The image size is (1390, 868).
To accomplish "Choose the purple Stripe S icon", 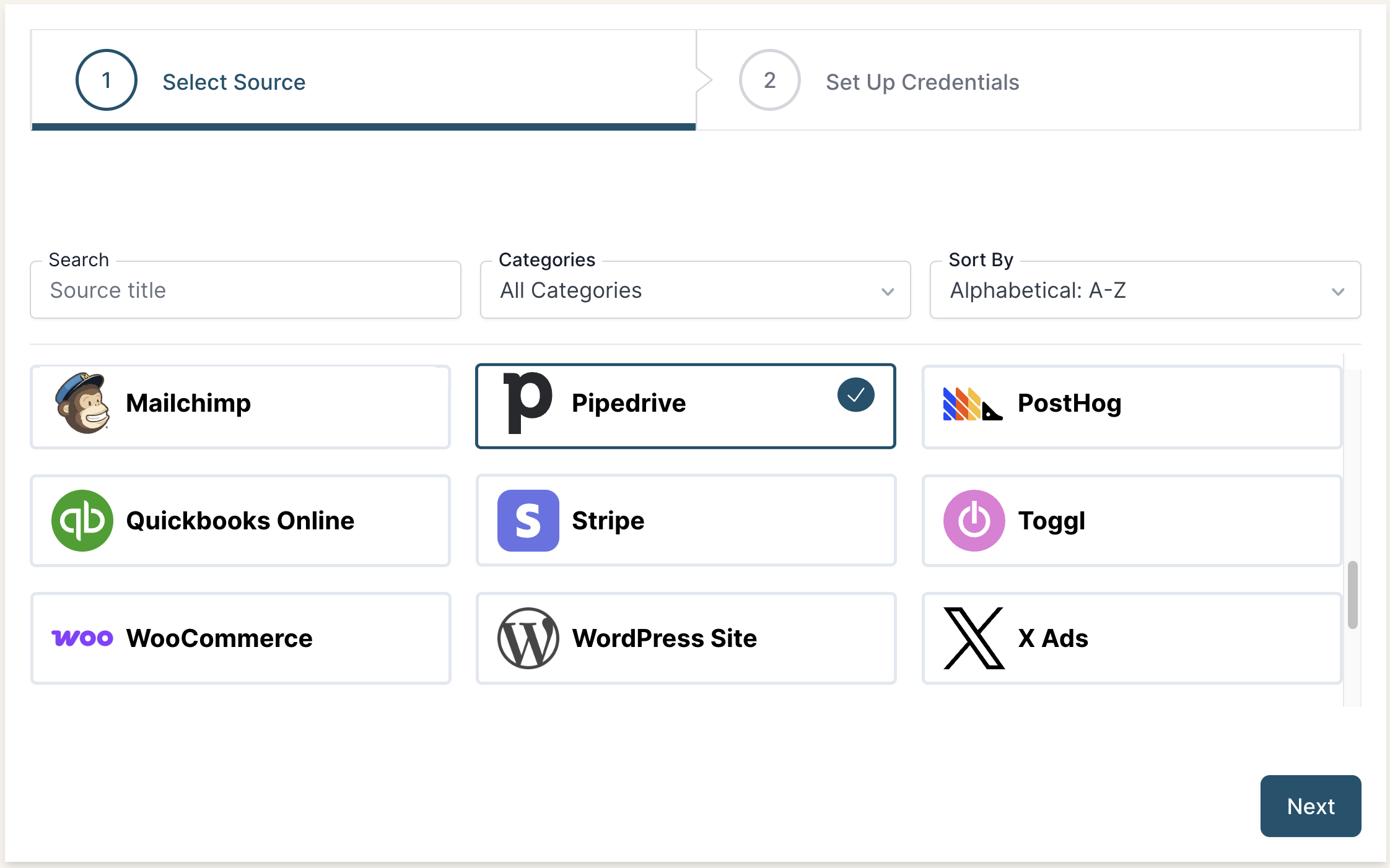I will tap(528, 521).
